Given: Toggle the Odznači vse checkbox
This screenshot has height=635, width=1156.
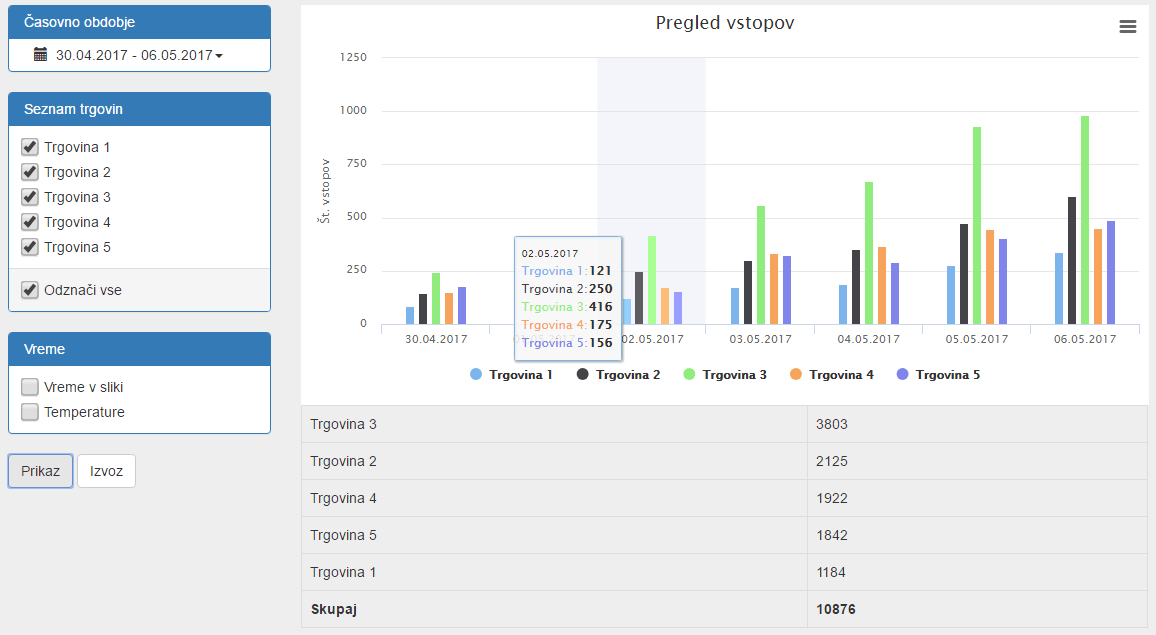Looking at the screenshot, I should (x=29, y=290).
